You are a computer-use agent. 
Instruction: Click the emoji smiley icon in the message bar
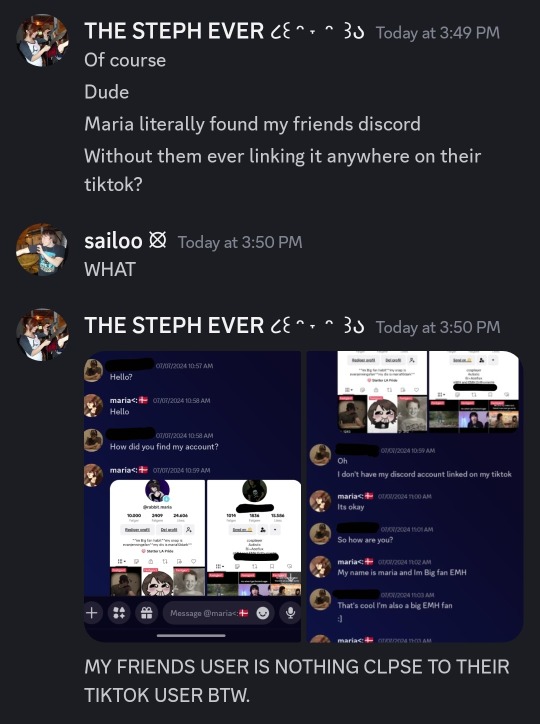pyautogui.click(x=263, y=613)
